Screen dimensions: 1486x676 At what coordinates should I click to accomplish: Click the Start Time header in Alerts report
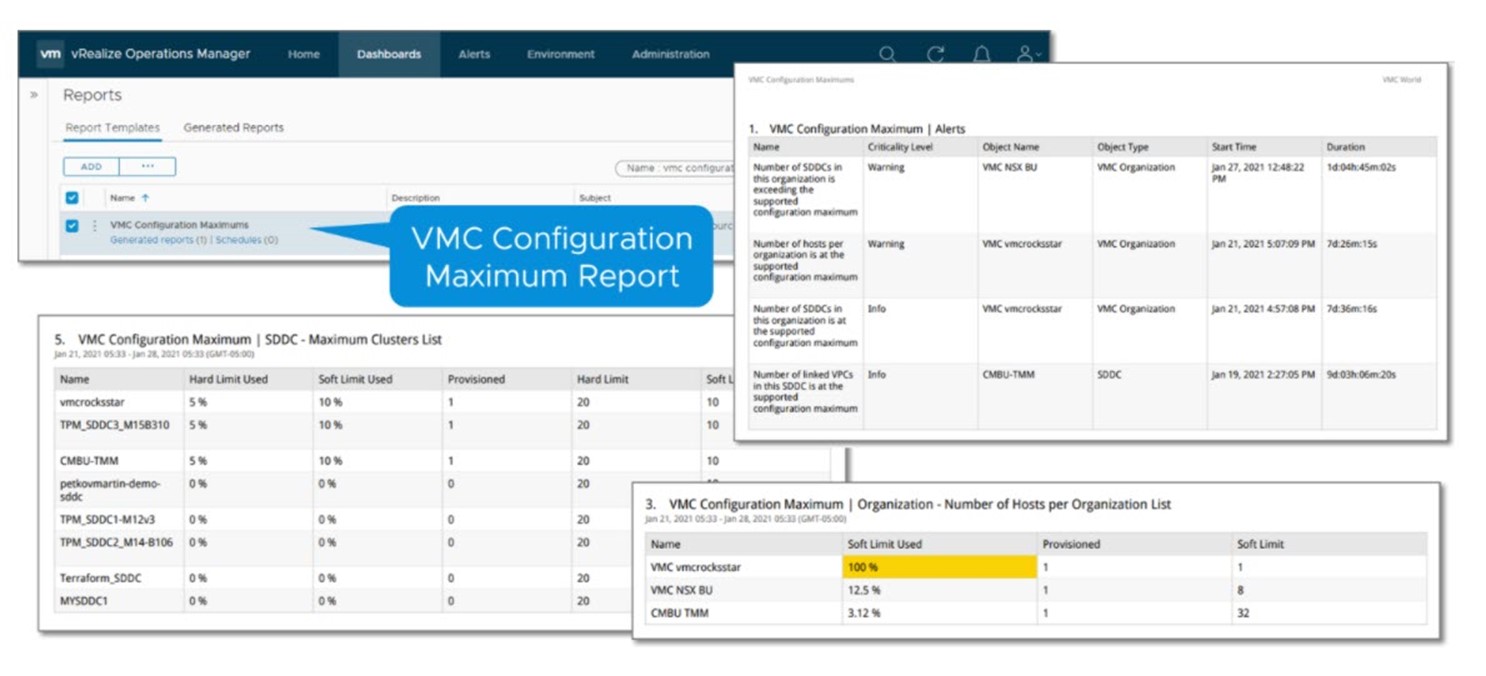[x=1234, y=147]
